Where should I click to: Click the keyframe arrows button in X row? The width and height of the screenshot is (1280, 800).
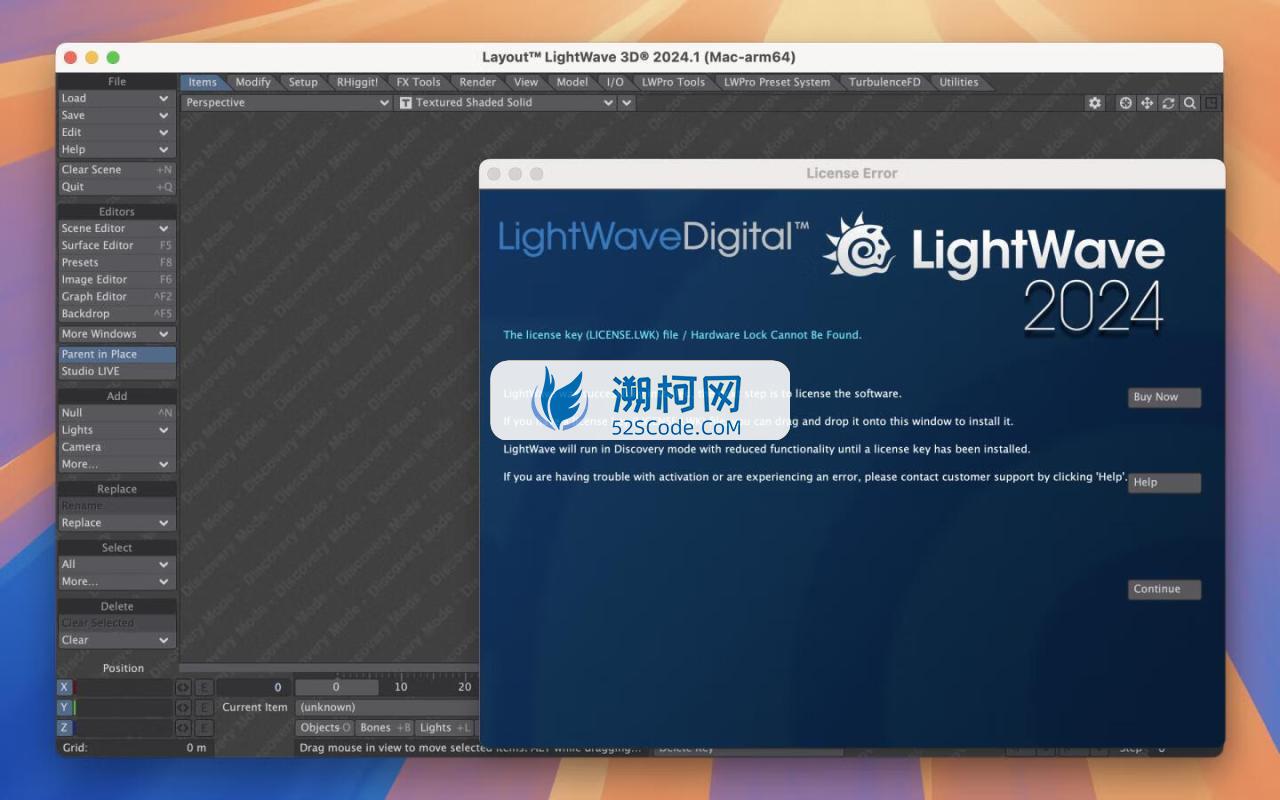[183, 687]
